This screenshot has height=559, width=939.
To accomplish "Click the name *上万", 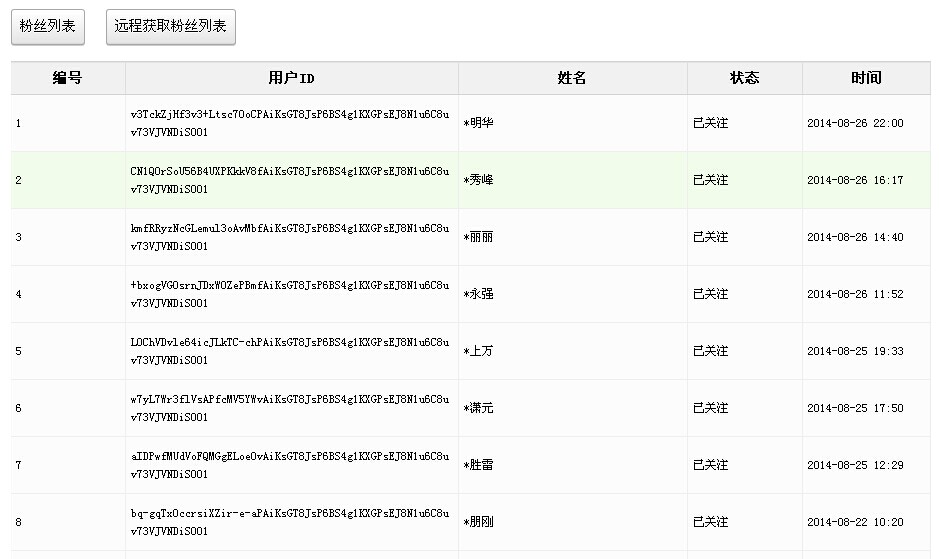I will coord(478,351).
